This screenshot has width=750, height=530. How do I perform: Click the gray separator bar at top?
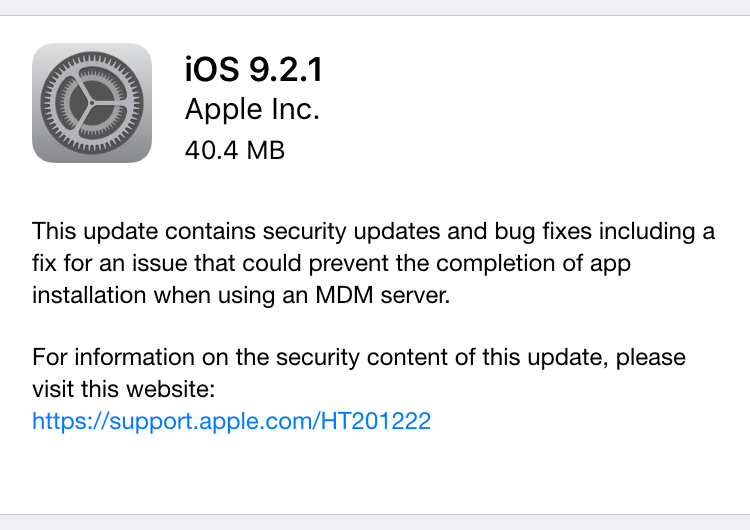click(x=375, y=7)
